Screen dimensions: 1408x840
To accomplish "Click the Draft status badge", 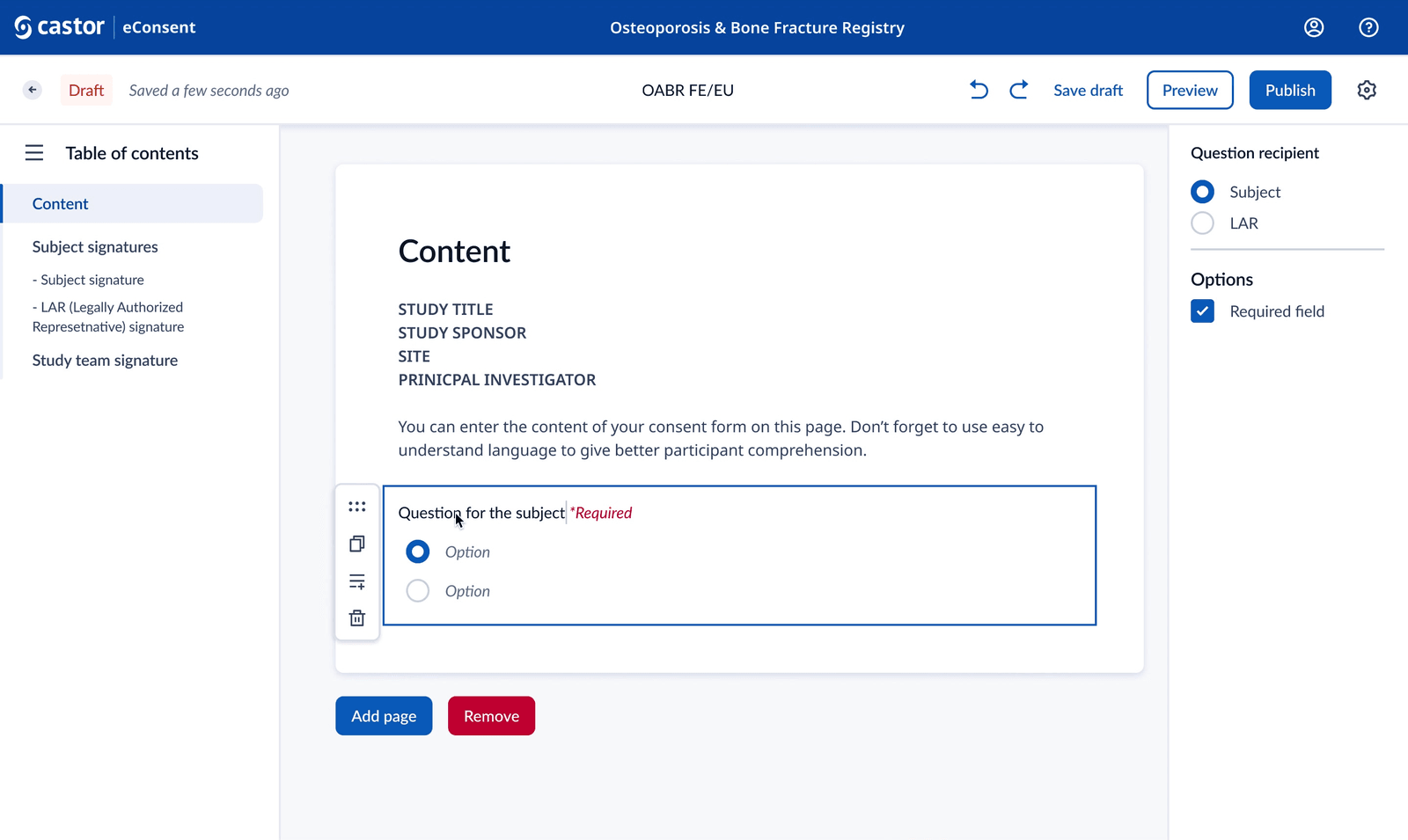I will coord(86,90).
